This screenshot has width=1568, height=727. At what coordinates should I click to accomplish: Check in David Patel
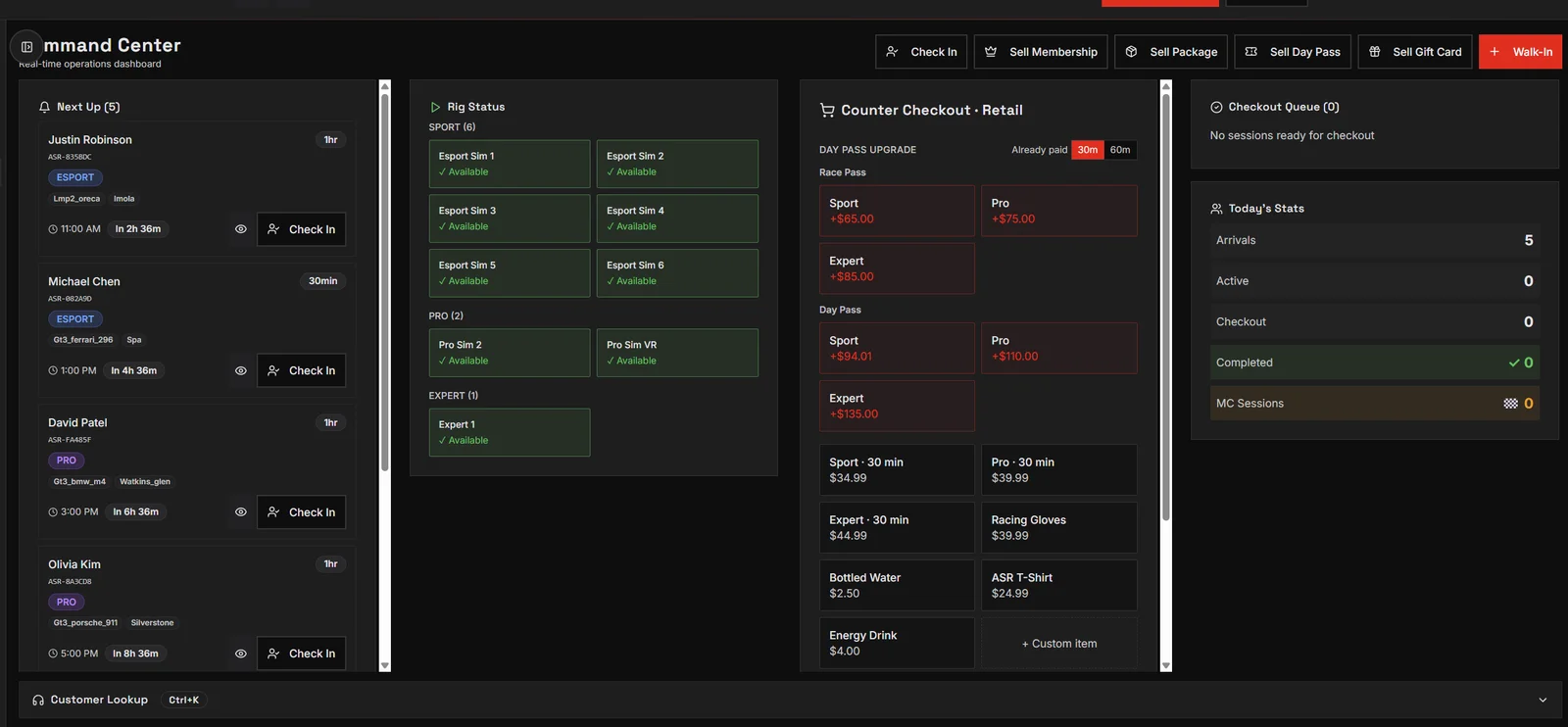click(302, 512)
